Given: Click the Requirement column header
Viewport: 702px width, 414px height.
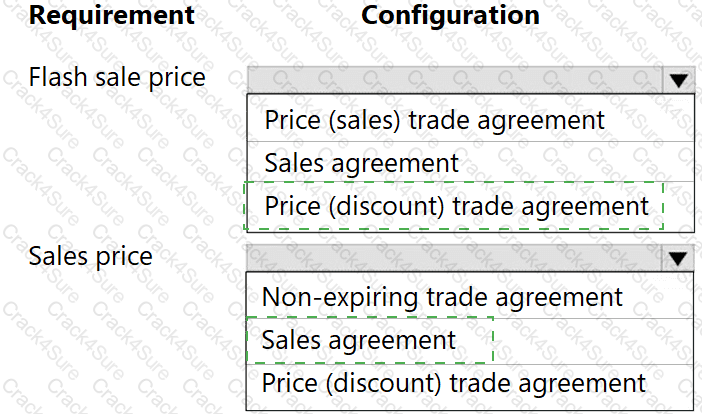Looking at the screenshot, I should point(111,15).
